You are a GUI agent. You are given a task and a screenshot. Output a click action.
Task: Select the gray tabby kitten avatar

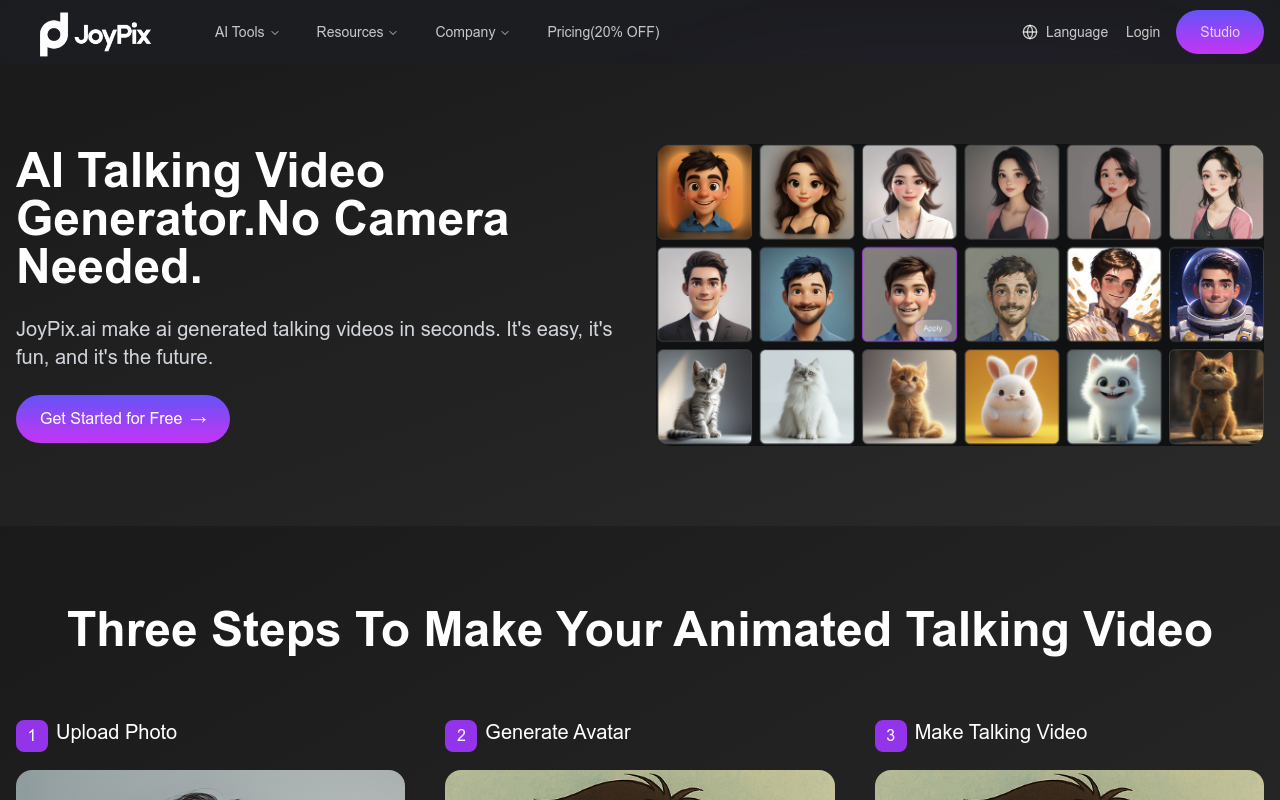click(x=705, y=396)
